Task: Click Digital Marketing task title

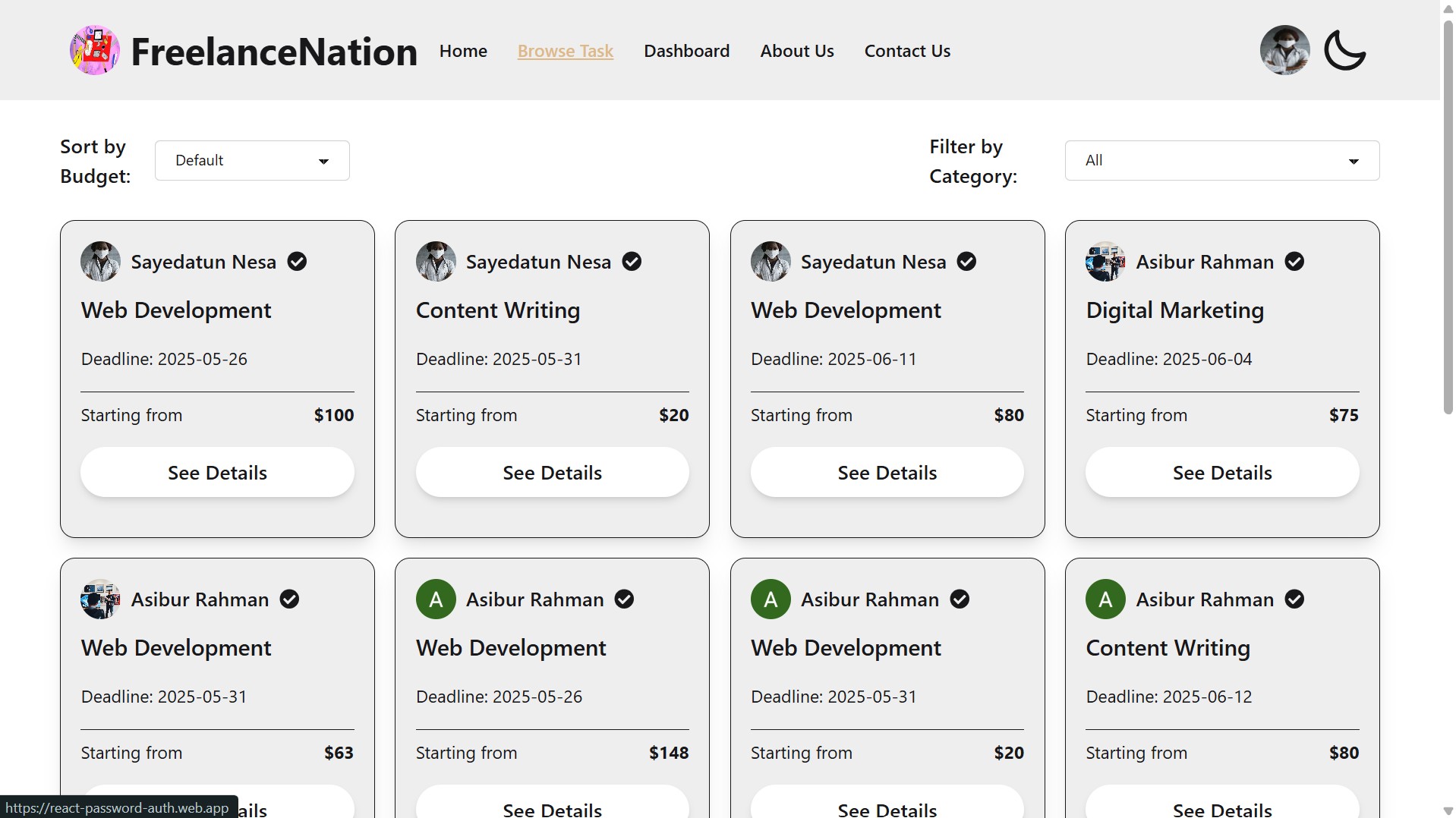Action: [1174, 310]
